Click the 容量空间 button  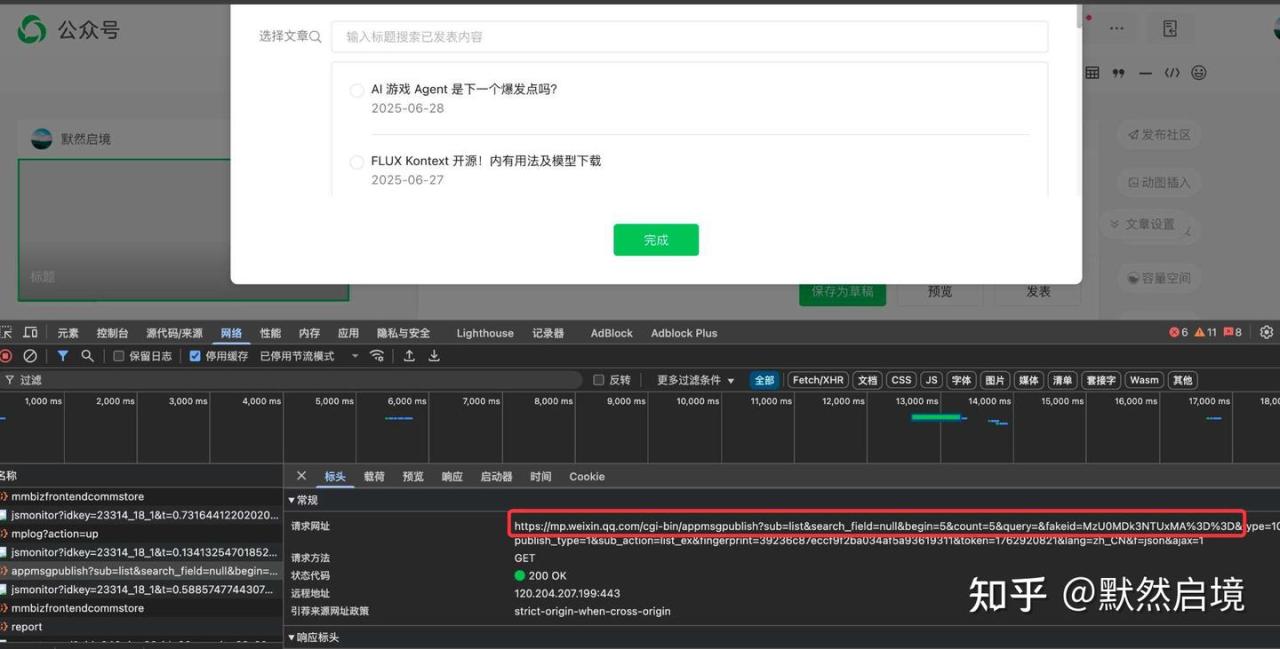coord(1158,278)
